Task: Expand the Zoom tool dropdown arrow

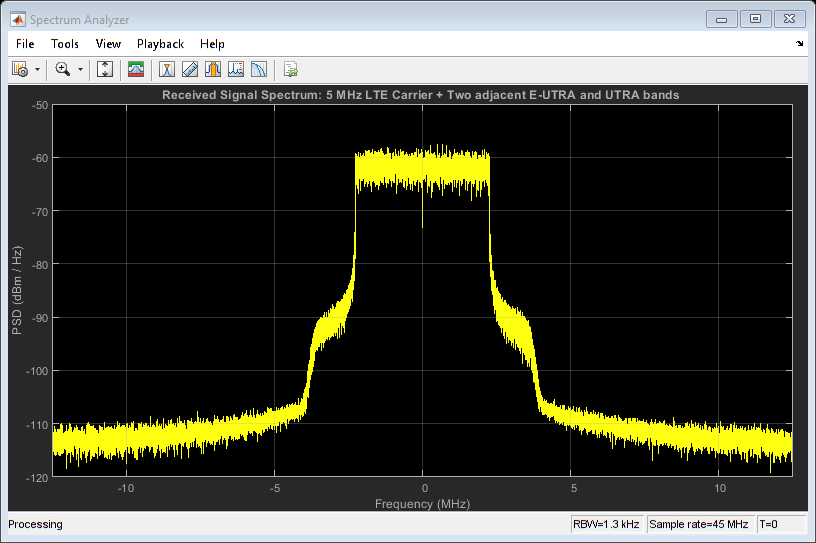Action: pos(80,70)
